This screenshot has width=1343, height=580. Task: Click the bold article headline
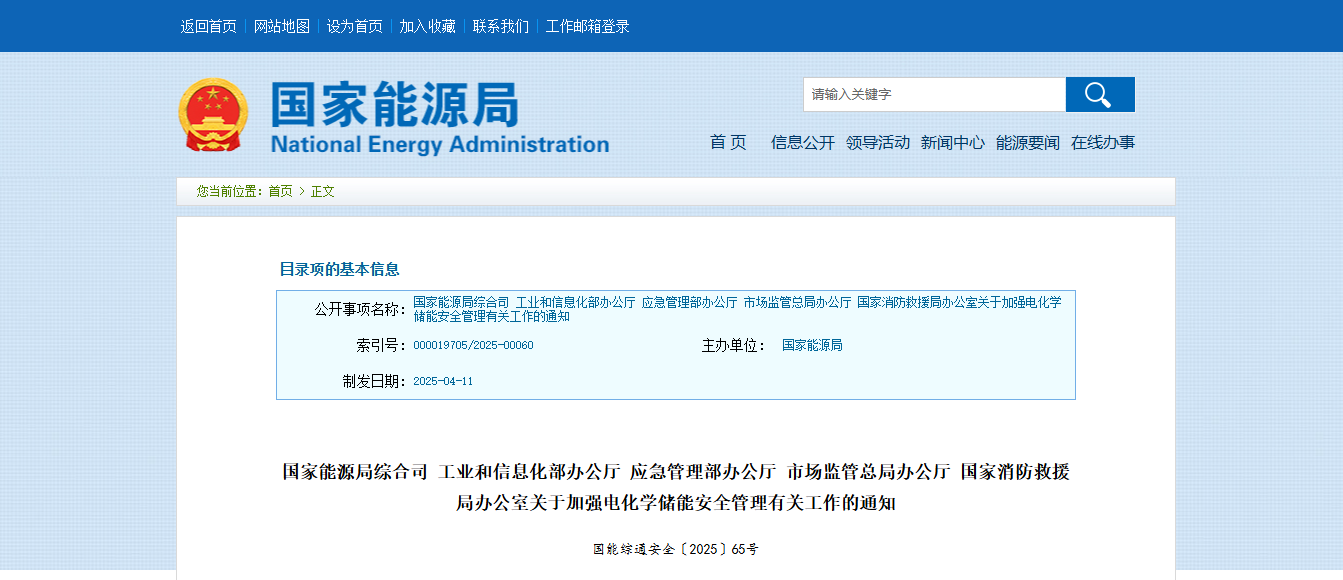tap(676, 487)
